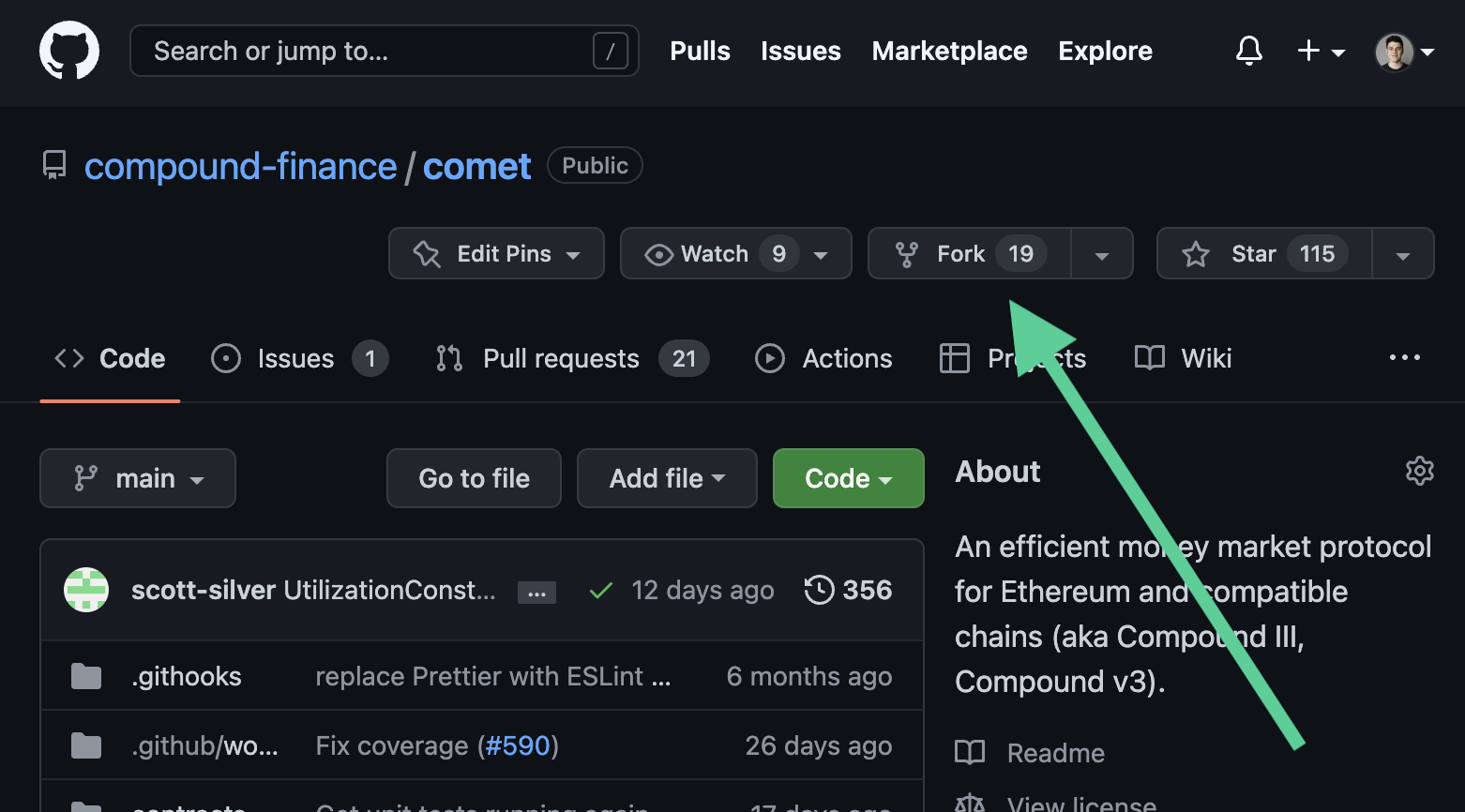
Task: Click the slash shortcut key hint
Action: coord(611,52)
